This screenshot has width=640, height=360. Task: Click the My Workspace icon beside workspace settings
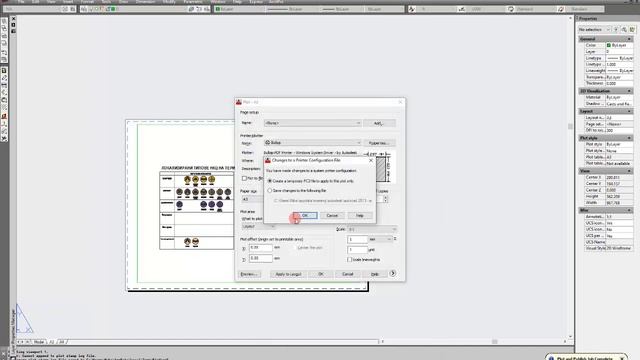[73, 9]
